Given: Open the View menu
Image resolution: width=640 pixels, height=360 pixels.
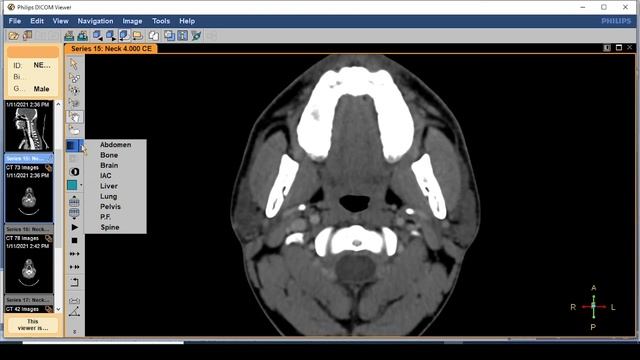Looking at the screenshot, I should (x=60, y=21).
